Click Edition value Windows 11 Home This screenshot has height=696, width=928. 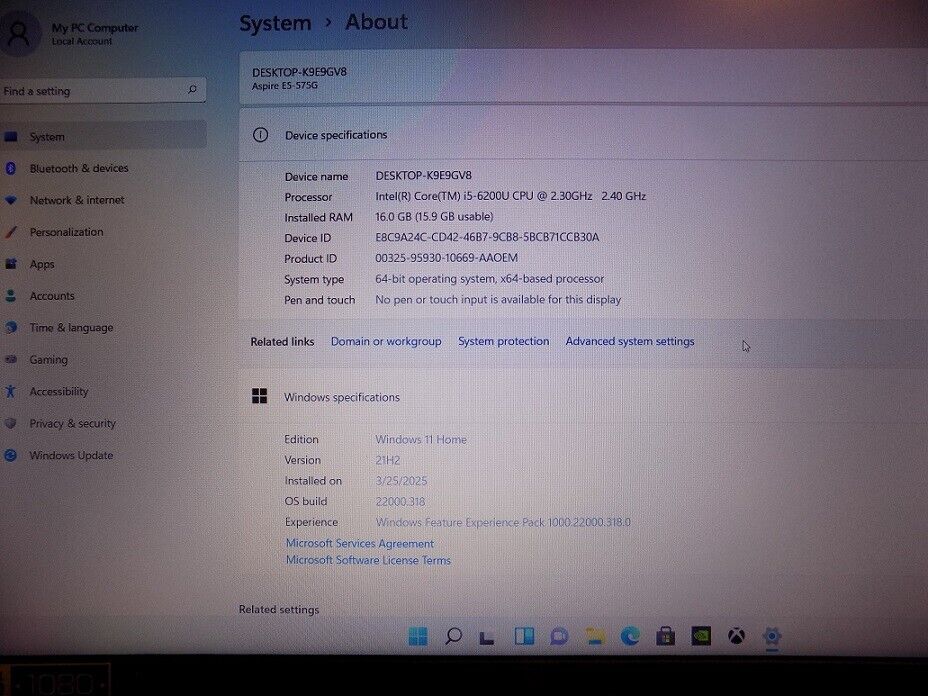421,439
